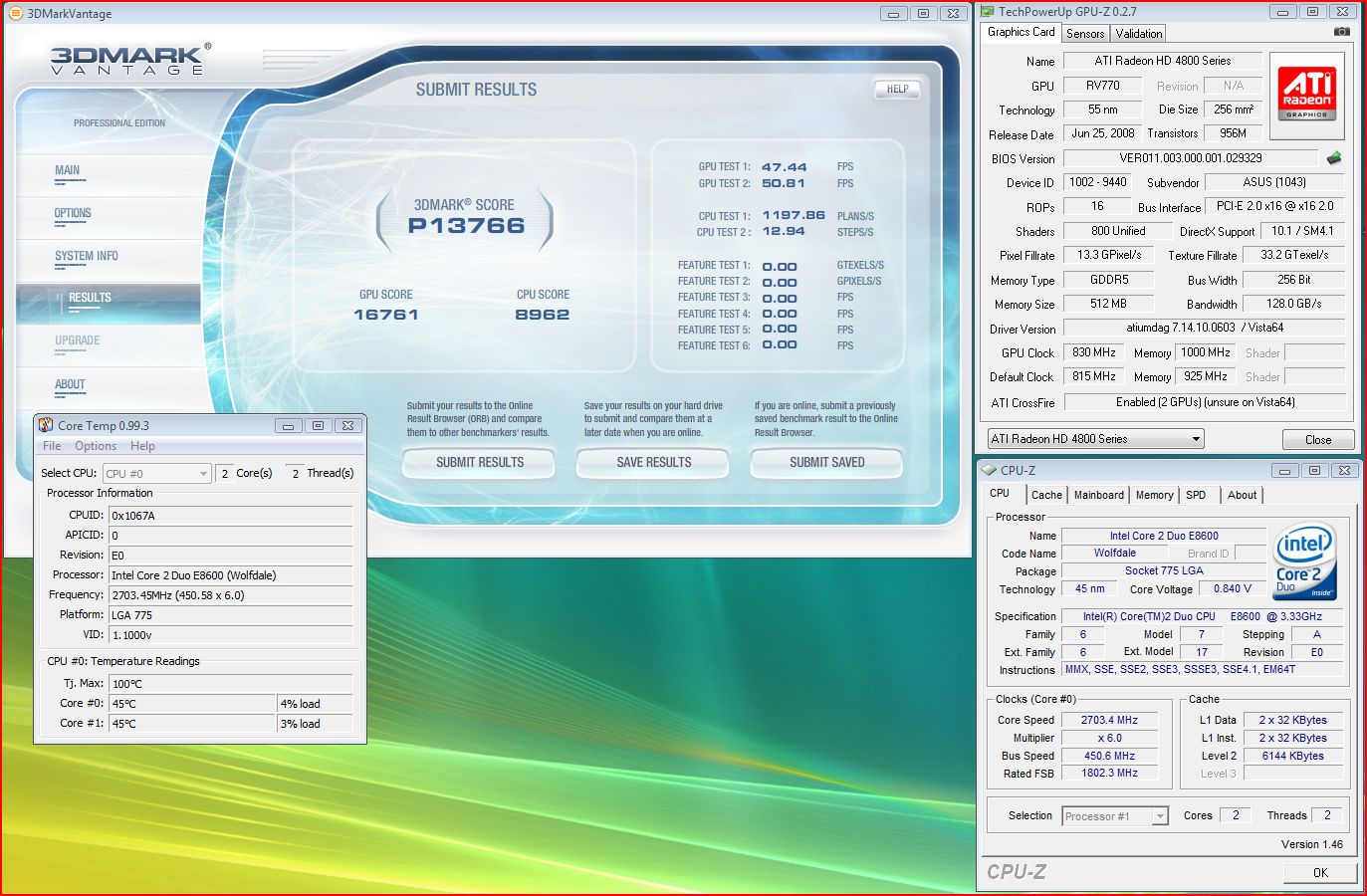The height and width of the screenshot is (896, 1367).
Task: Switch to the Sensors tab in GPU-Z
Action: (1085, 34)
